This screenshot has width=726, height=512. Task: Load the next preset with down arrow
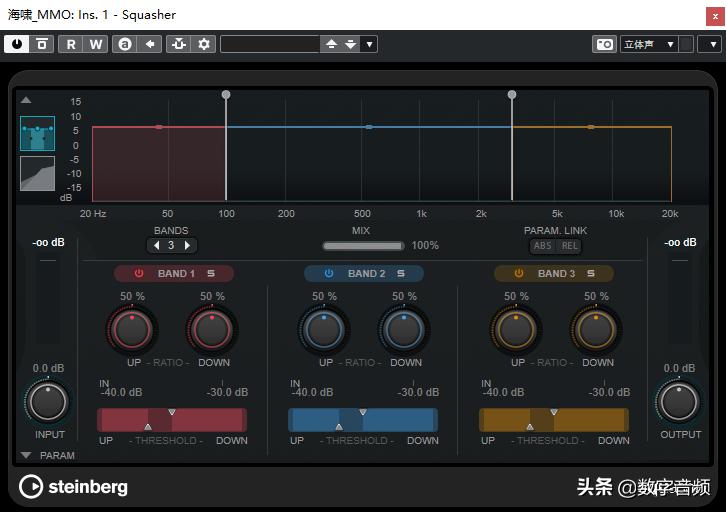click(350, 44)
